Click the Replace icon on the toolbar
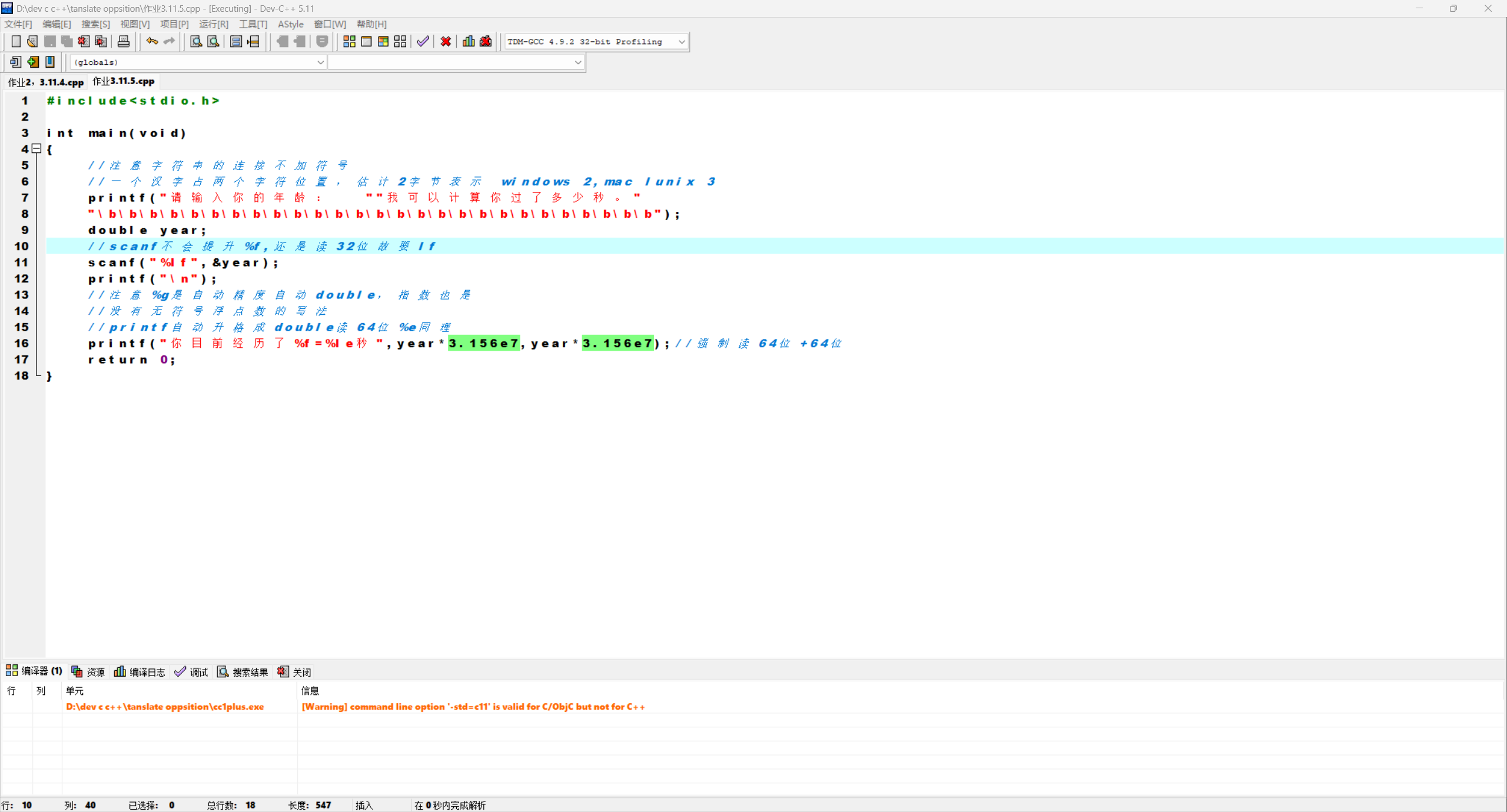1507x812 pixels. tap(235, 41)
